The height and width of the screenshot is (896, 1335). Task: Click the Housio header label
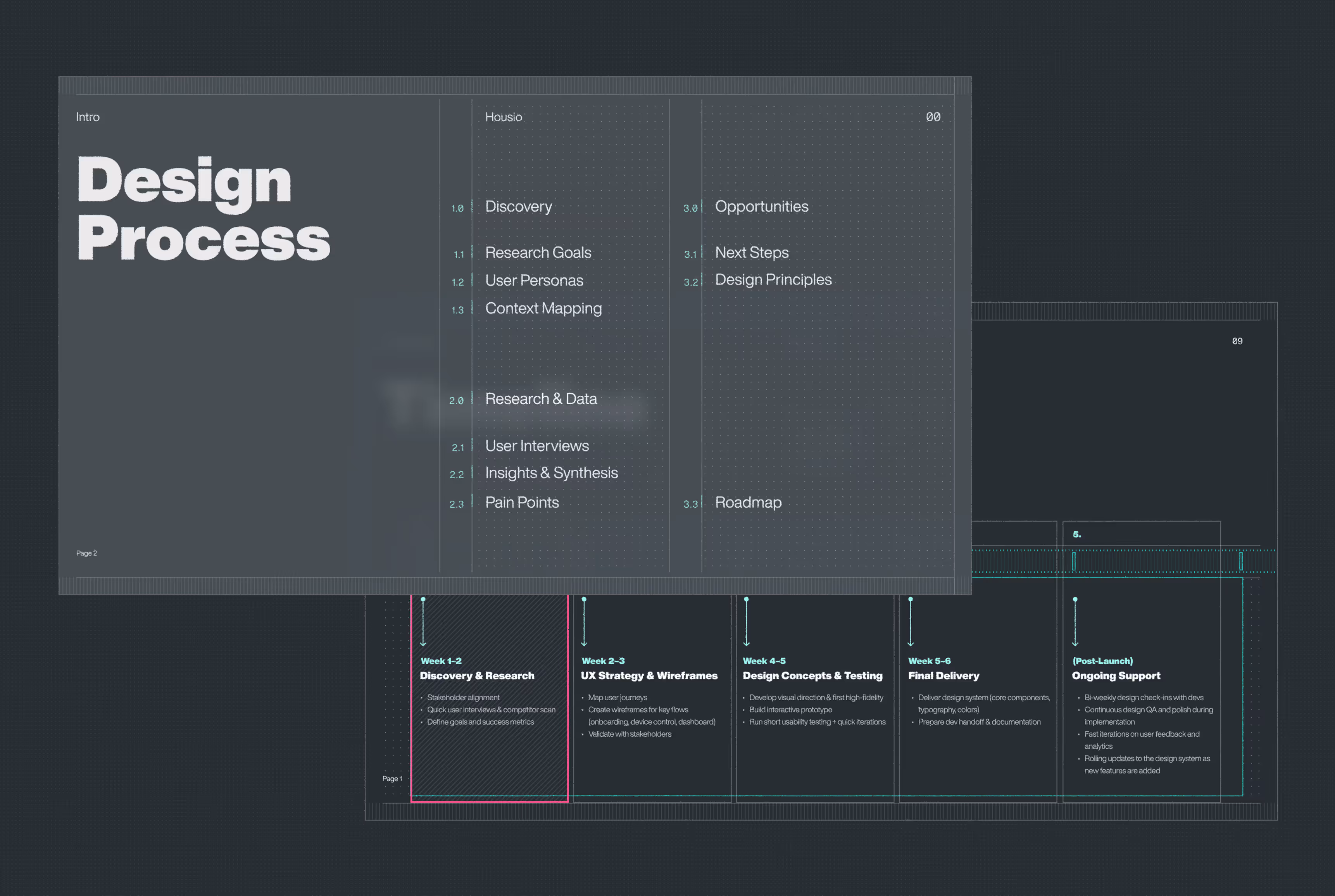click(503, 117)
